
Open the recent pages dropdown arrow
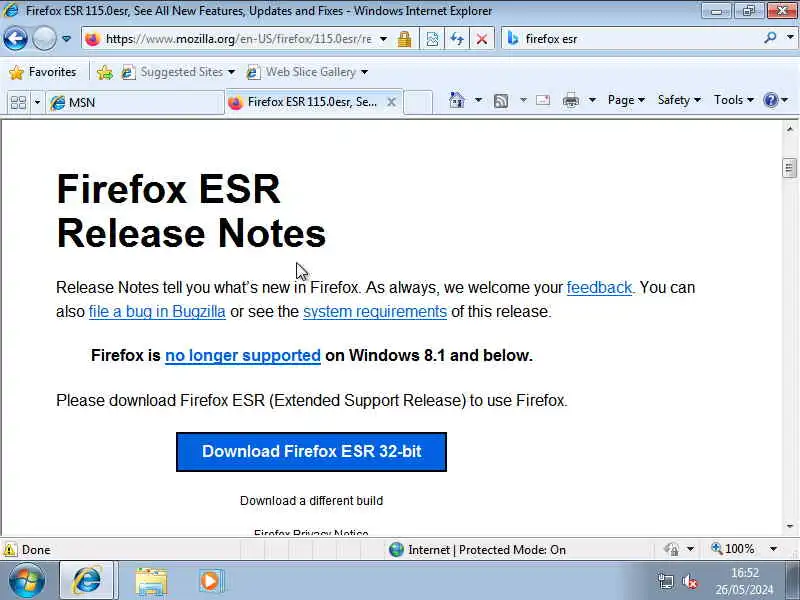point(66,39)
